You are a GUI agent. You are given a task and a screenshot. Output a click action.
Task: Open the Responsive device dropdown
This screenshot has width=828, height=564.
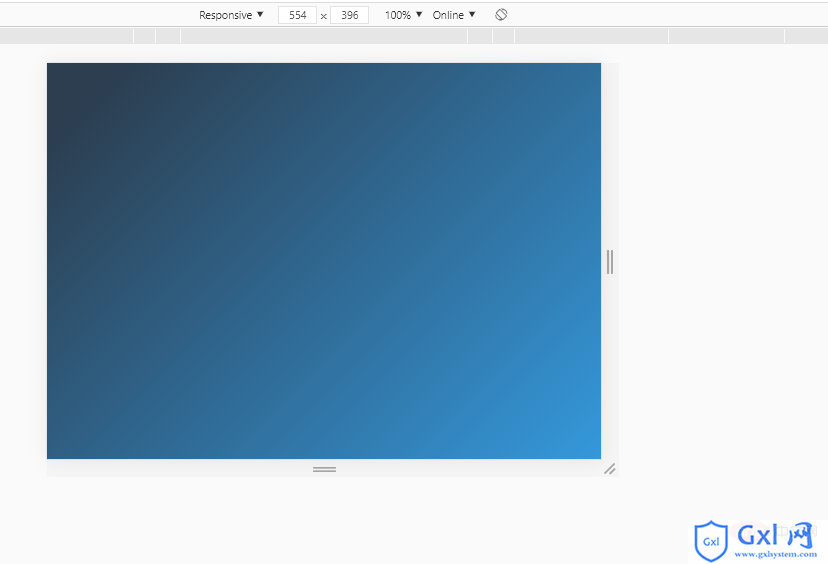coord(231,15)
